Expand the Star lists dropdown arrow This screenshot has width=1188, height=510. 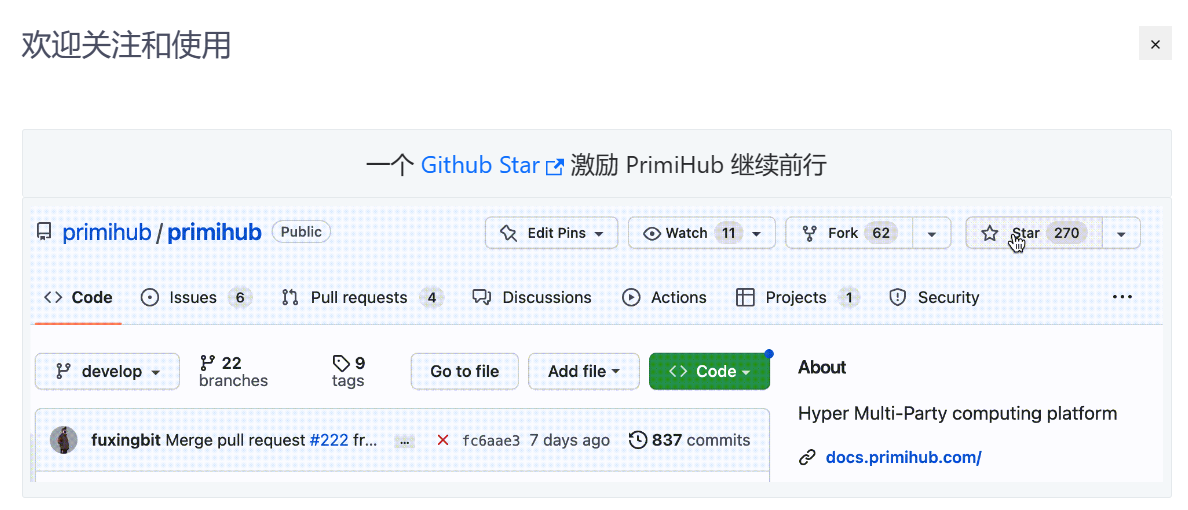click(x=1121, y=233)
